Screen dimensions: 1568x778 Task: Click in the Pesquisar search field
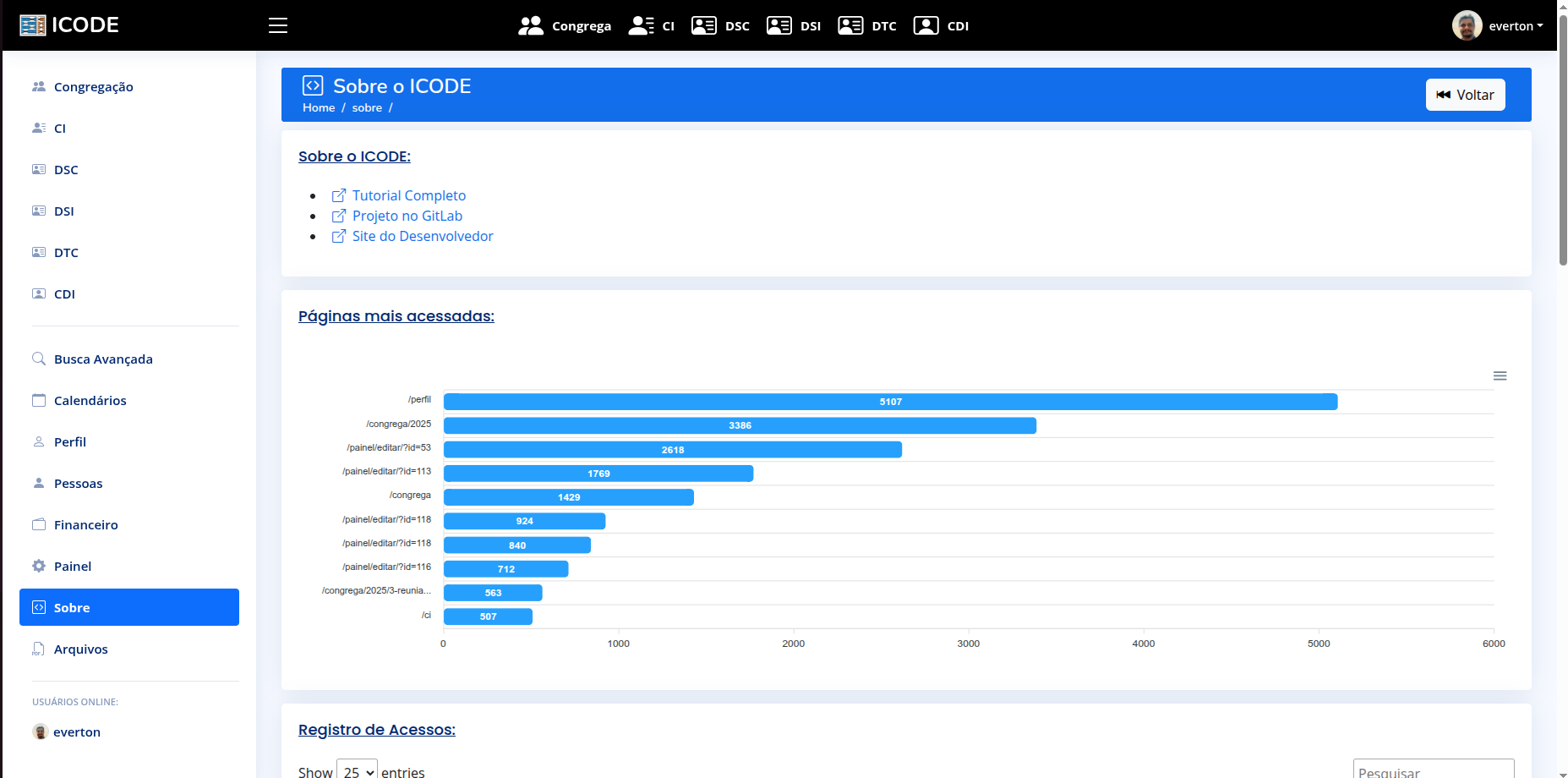pyautogui.click(x=1433, y=770)
